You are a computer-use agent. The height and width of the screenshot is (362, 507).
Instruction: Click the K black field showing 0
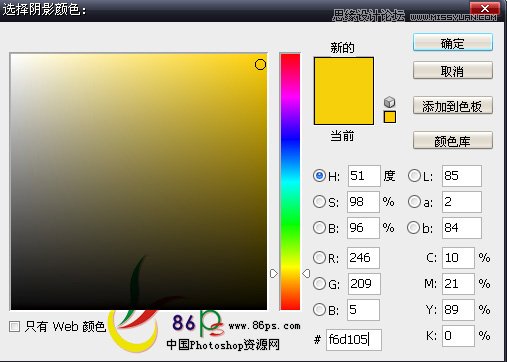[x=458, y=336]
